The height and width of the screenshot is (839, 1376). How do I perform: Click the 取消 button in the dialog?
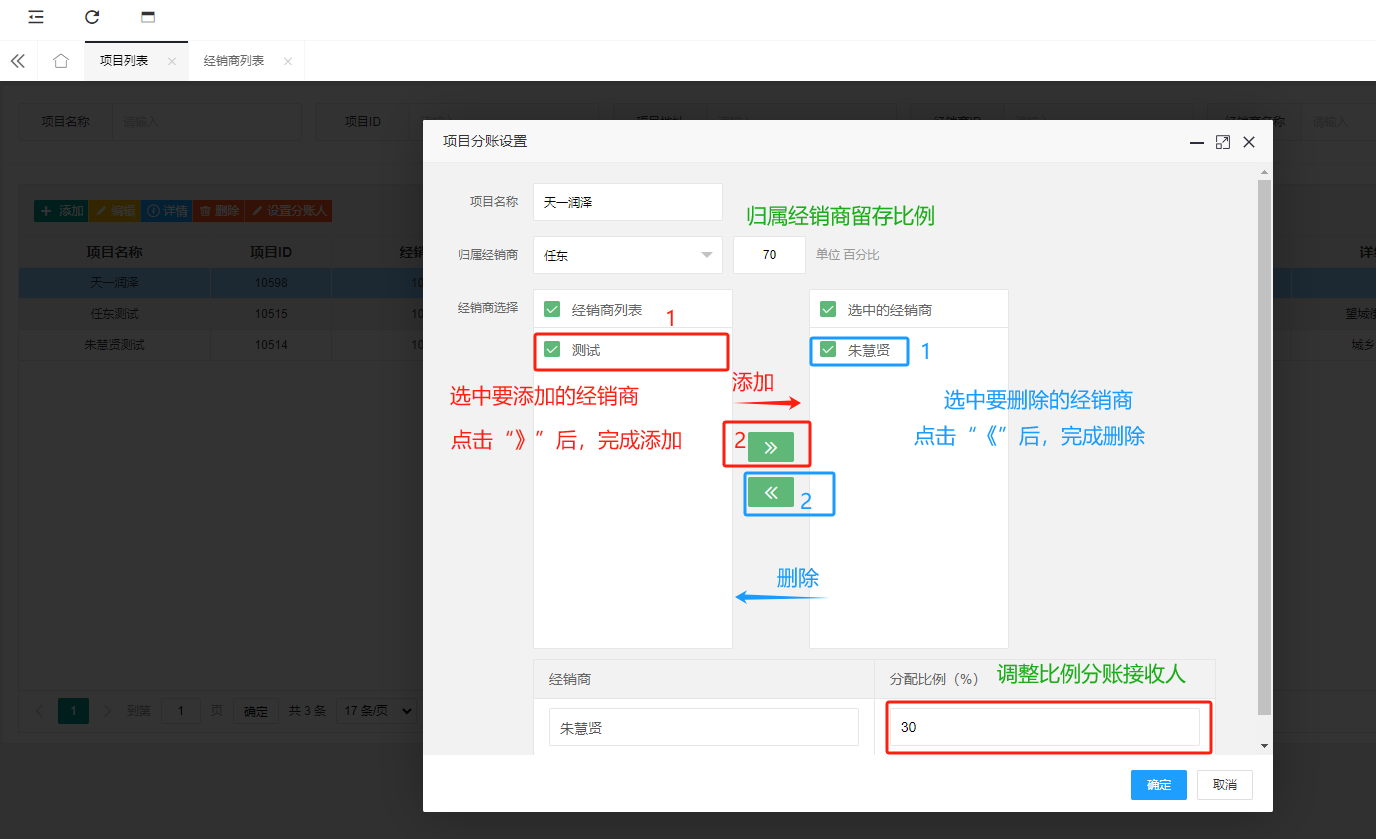click(1225, 785)
